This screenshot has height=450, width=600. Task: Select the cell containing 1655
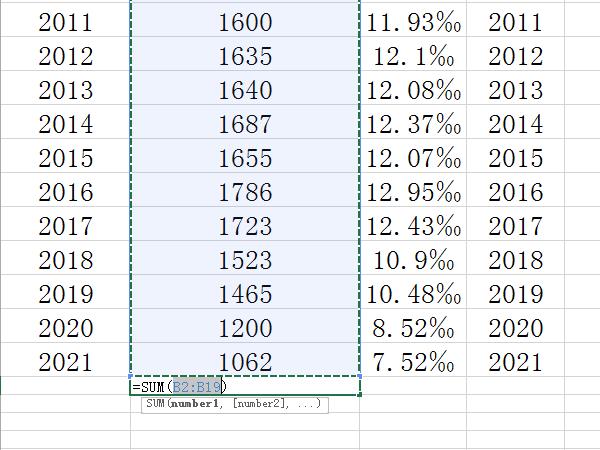click(x=244, y=158)
